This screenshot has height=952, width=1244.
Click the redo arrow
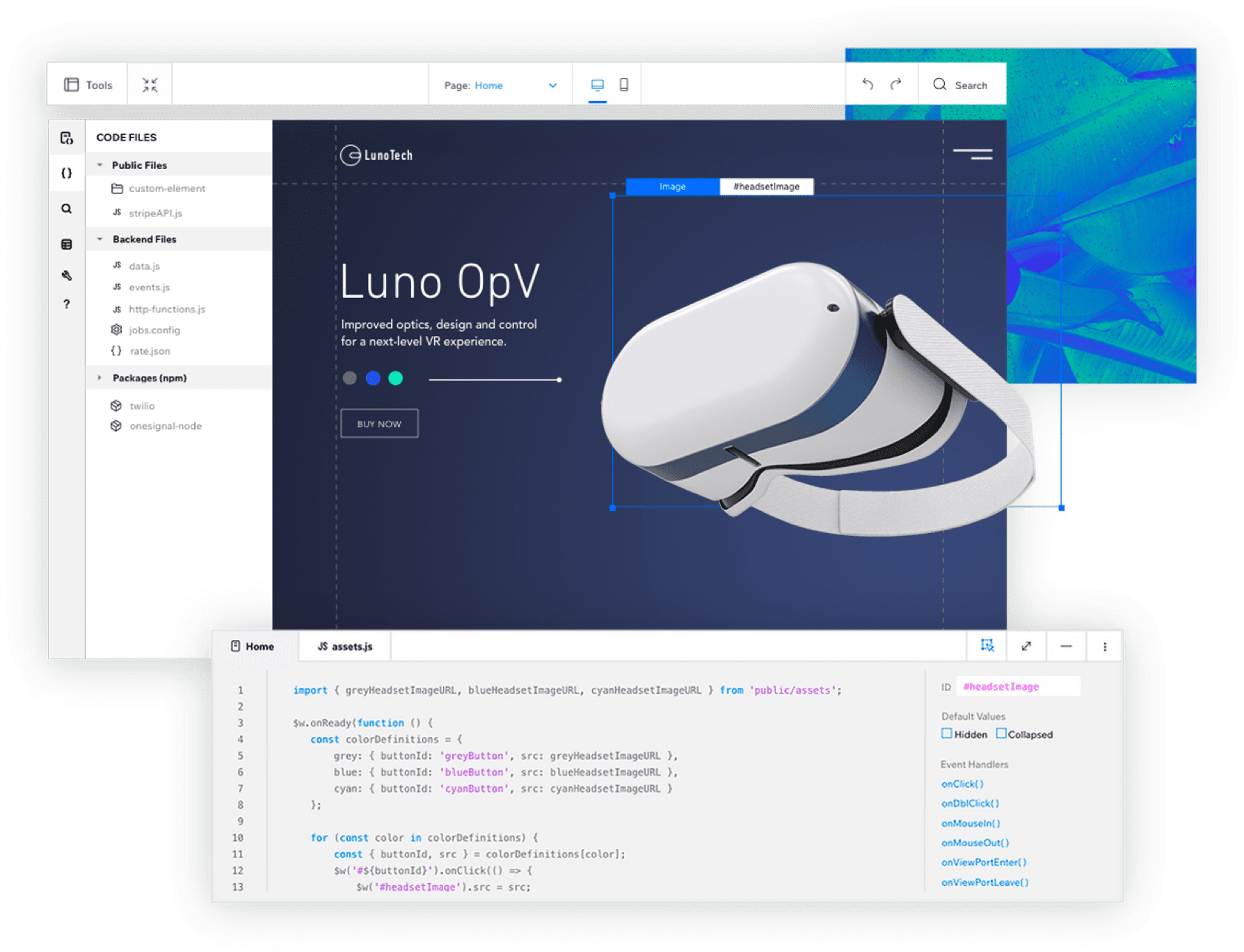896,84
